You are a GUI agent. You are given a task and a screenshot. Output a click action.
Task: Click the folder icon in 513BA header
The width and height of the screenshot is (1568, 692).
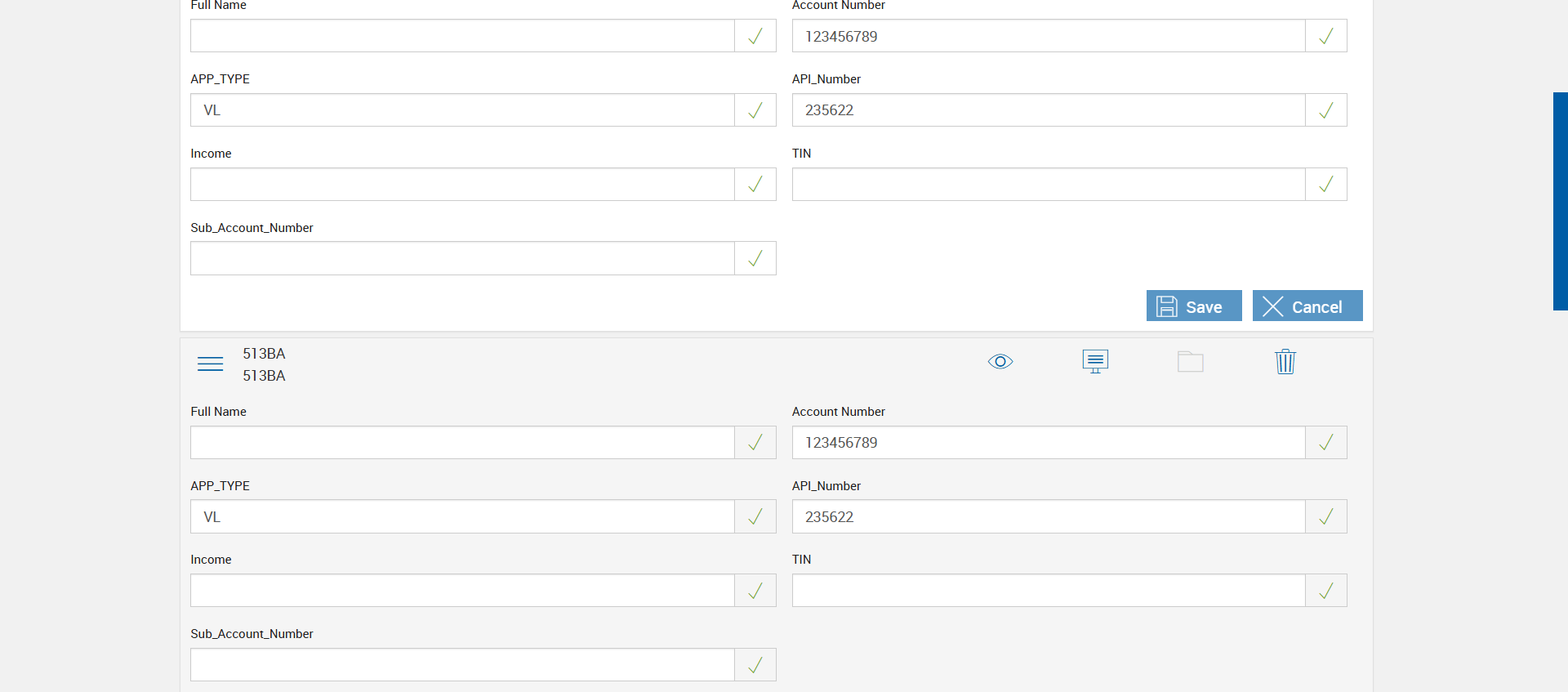coord(1190,362)
